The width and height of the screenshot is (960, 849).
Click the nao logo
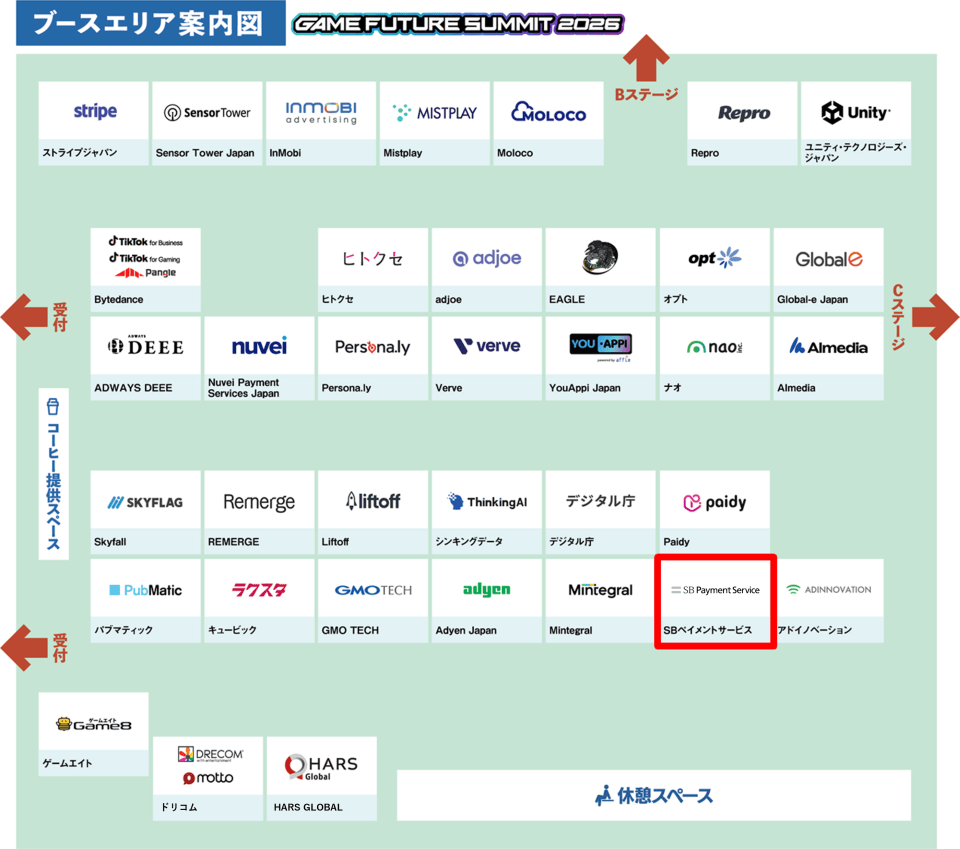click(x=714, y=347)
